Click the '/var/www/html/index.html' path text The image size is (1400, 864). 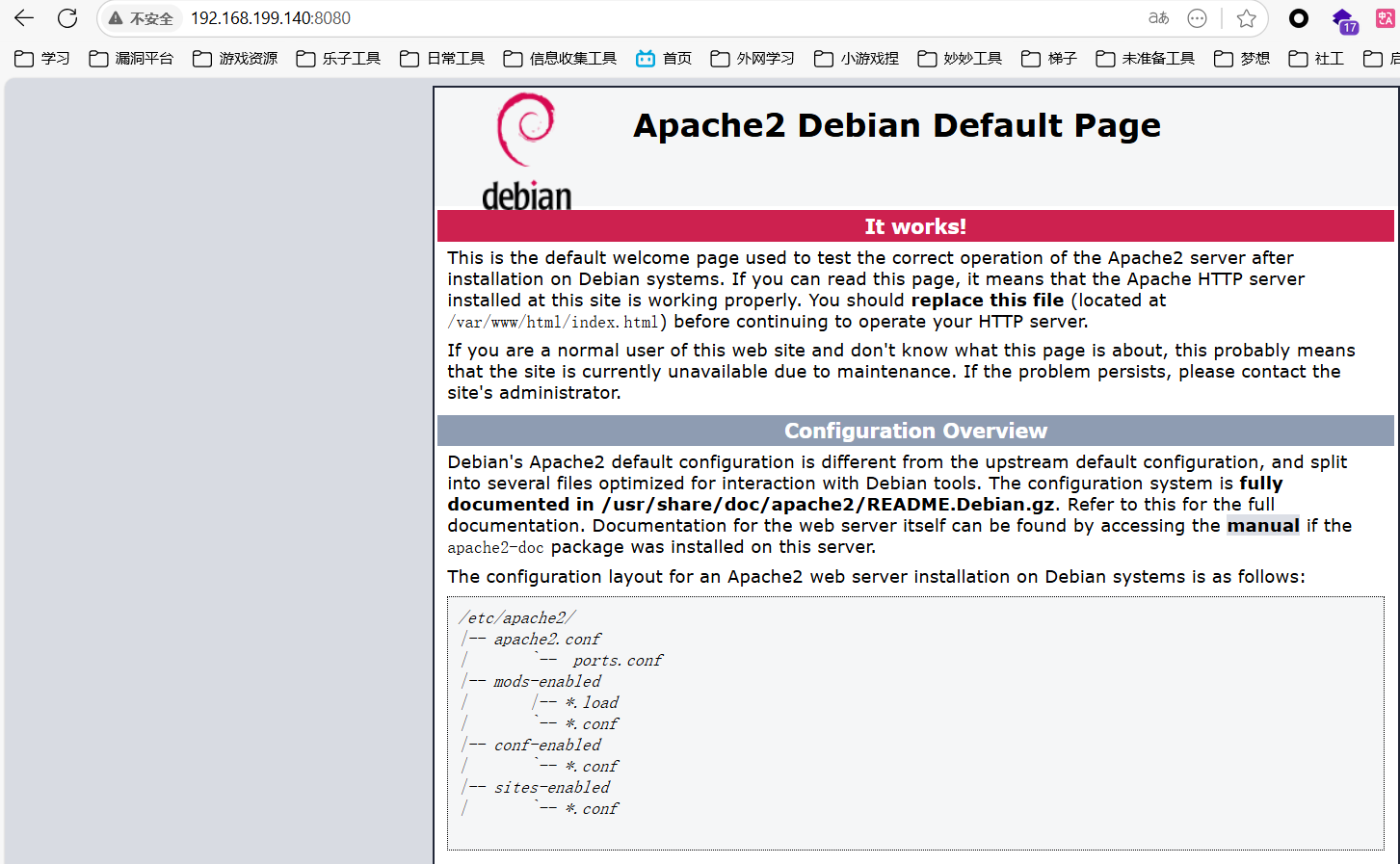(553, 323)
